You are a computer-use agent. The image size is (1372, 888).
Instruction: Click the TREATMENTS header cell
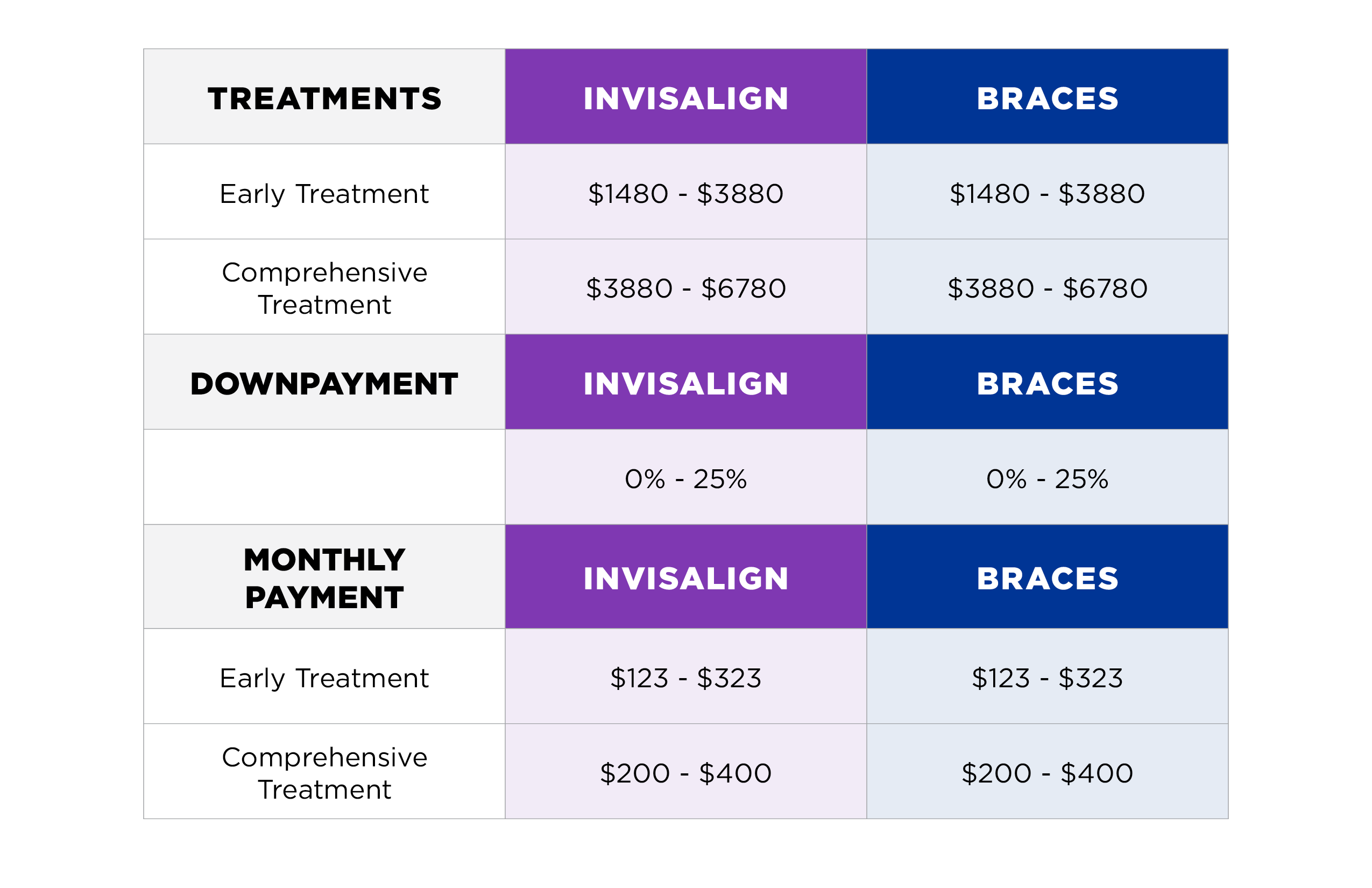tap(324, 96)
